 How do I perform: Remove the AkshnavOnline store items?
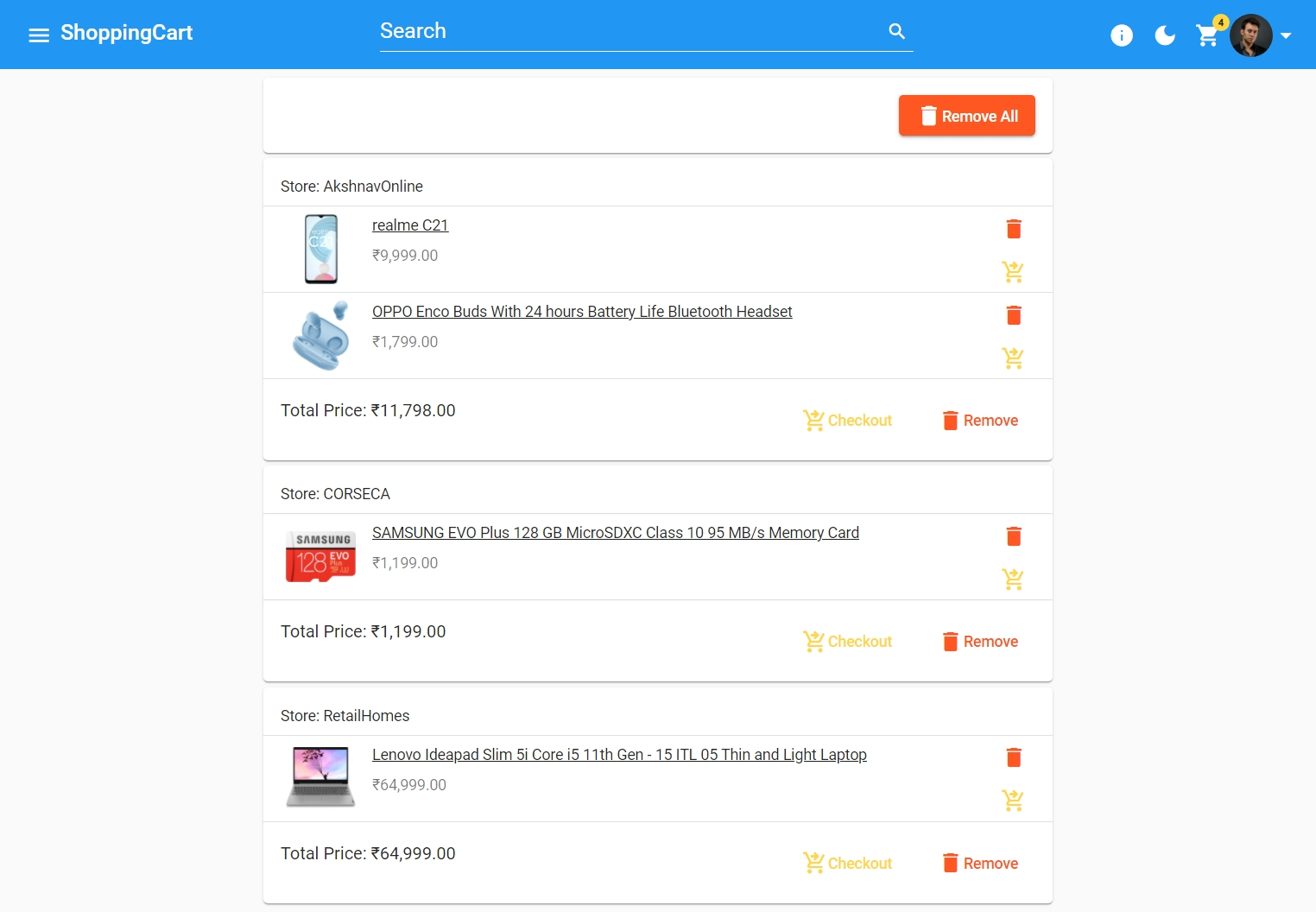(x=980, y=421)
